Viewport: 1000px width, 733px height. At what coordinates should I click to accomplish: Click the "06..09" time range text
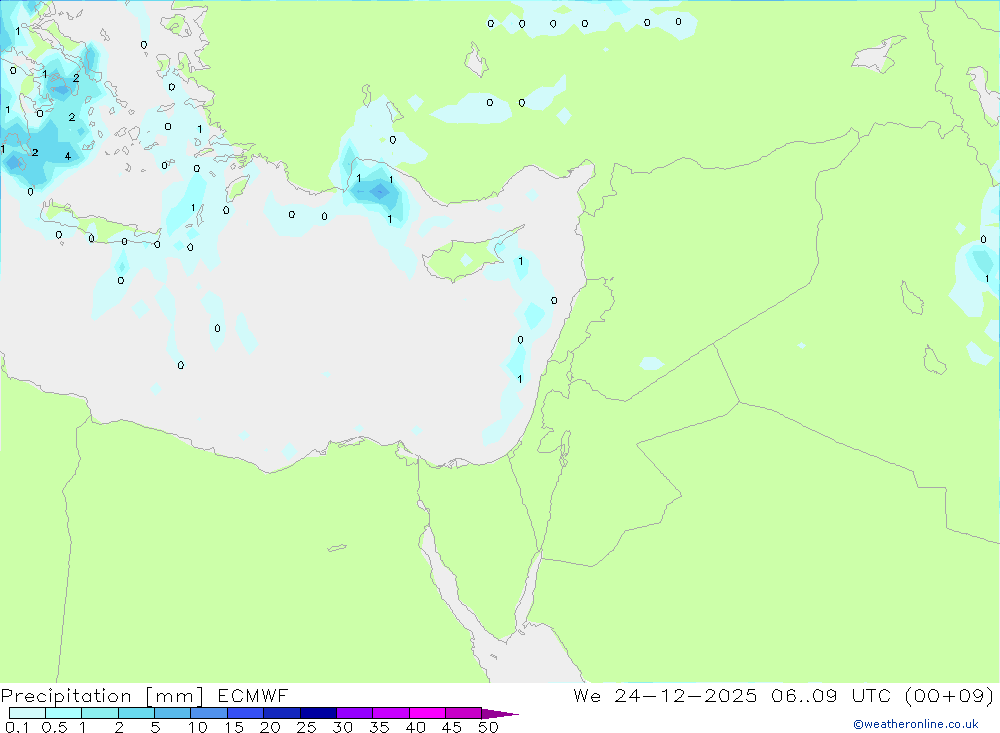tap(804, 695)
